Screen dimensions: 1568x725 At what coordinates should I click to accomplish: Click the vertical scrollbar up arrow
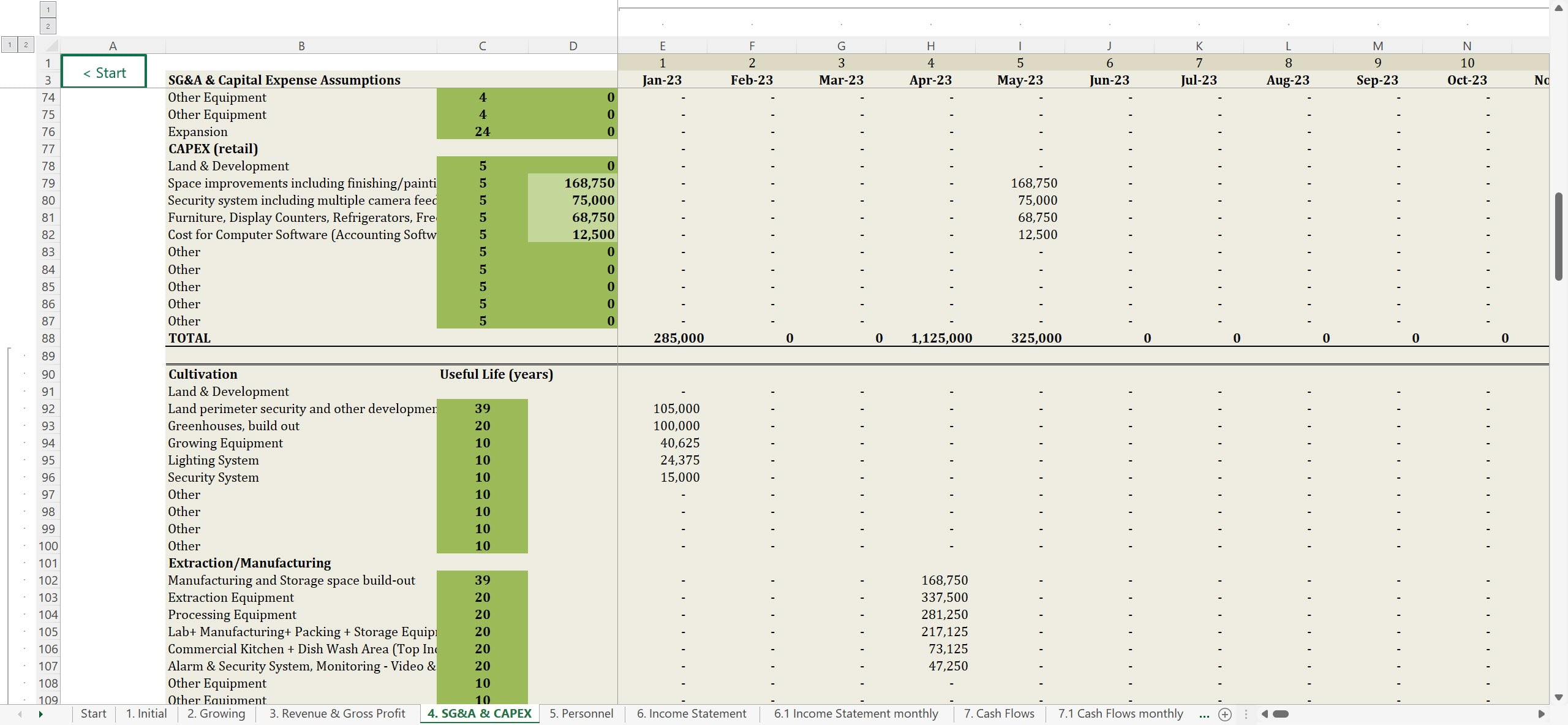click(x=1559, y=8)
